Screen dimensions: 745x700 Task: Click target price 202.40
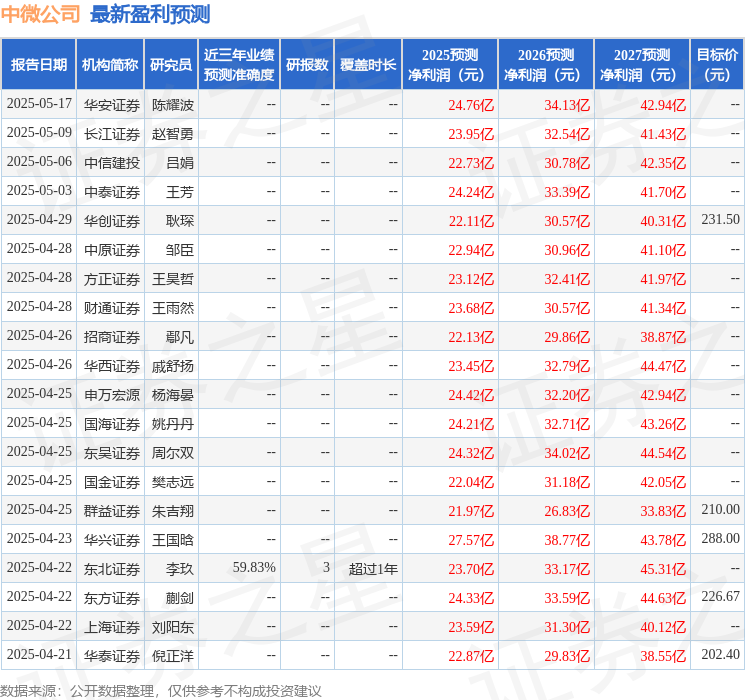tap(720, 654)
